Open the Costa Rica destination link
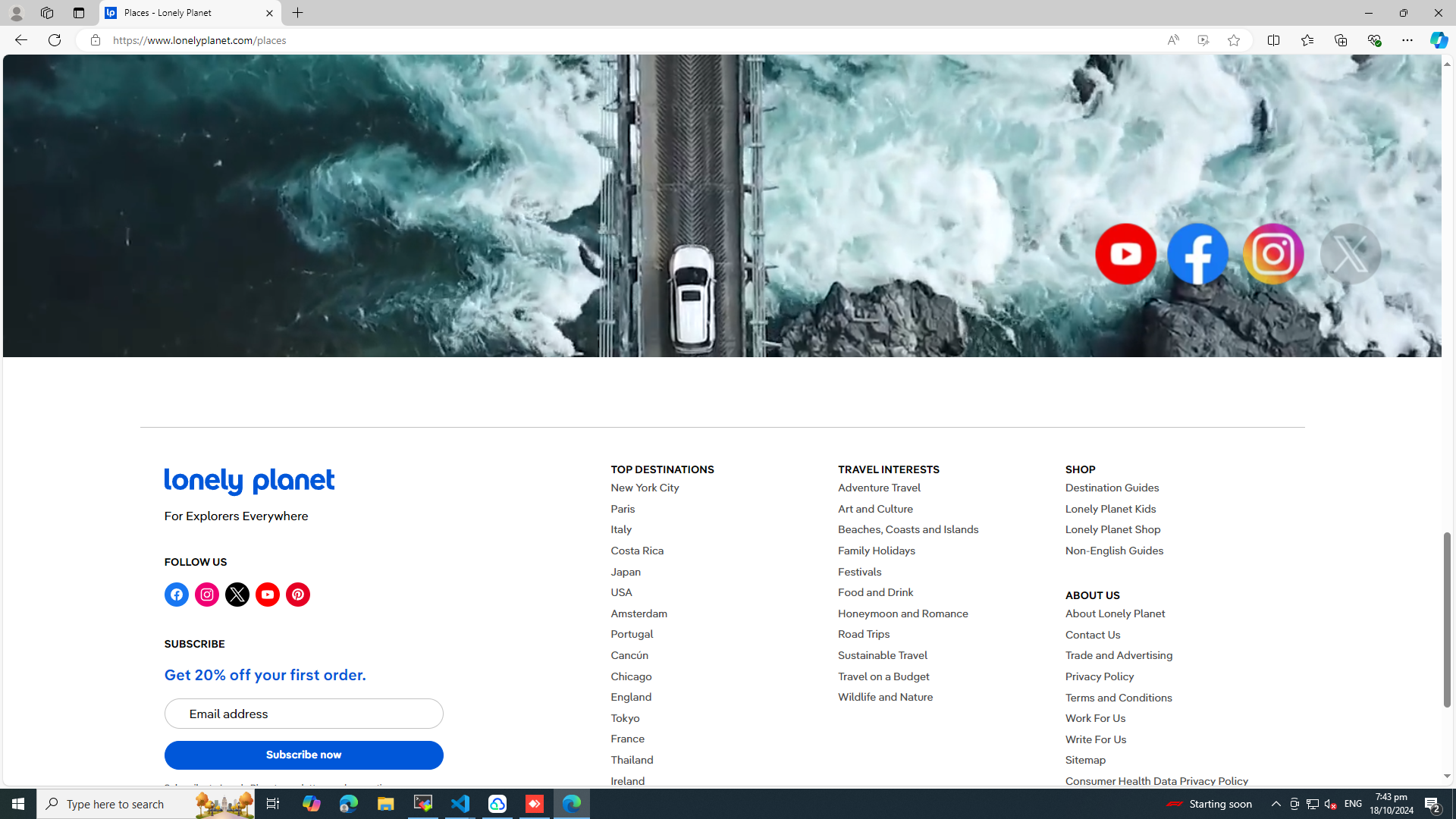The width and height of the screenshot is (1456, 819). pos(638,551)
